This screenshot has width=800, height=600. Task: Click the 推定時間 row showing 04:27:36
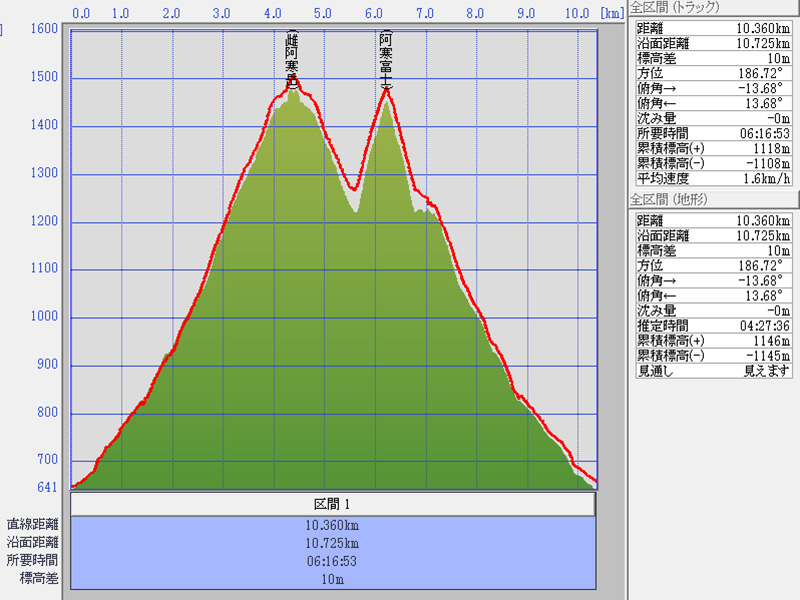pyautogui.click(x=713, y=325)
